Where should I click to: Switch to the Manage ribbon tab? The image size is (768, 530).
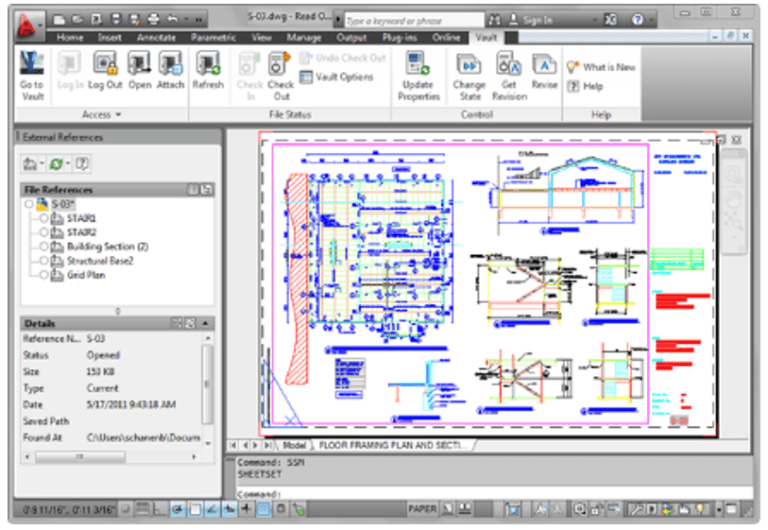pyautogui.click(x=304, y=38)
